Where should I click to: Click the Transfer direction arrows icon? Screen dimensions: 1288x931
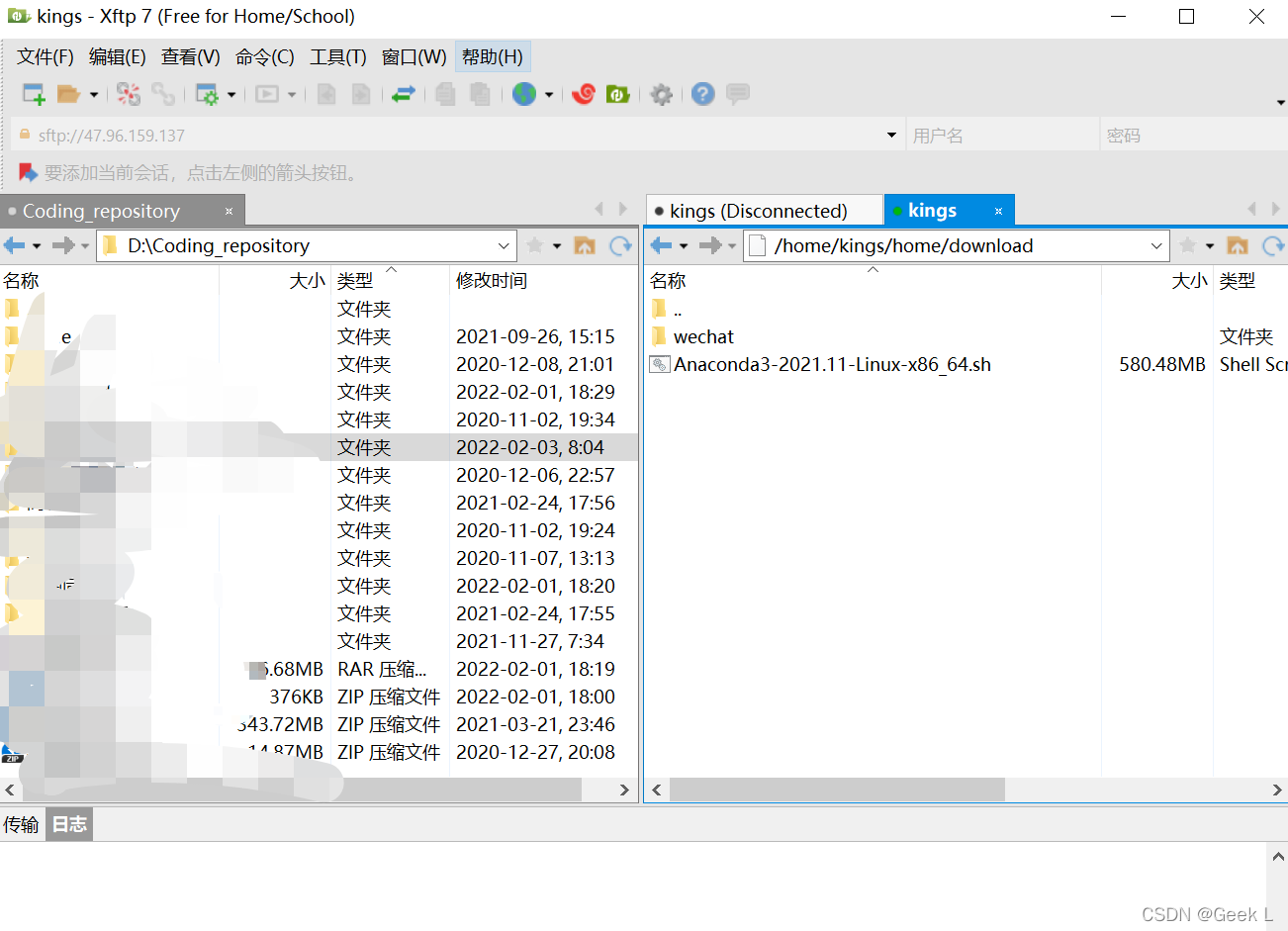click(404, 94)
